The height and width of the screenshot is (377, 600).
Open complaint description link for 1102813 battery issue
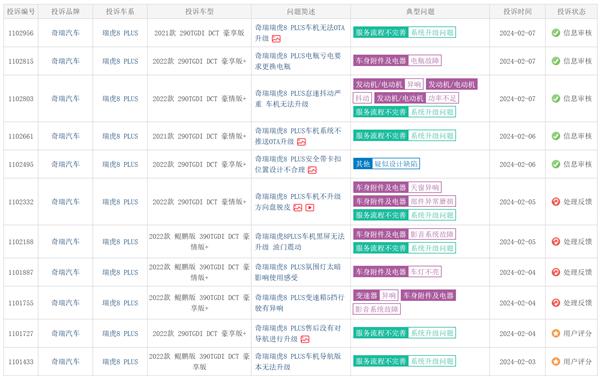pos(298,61)
